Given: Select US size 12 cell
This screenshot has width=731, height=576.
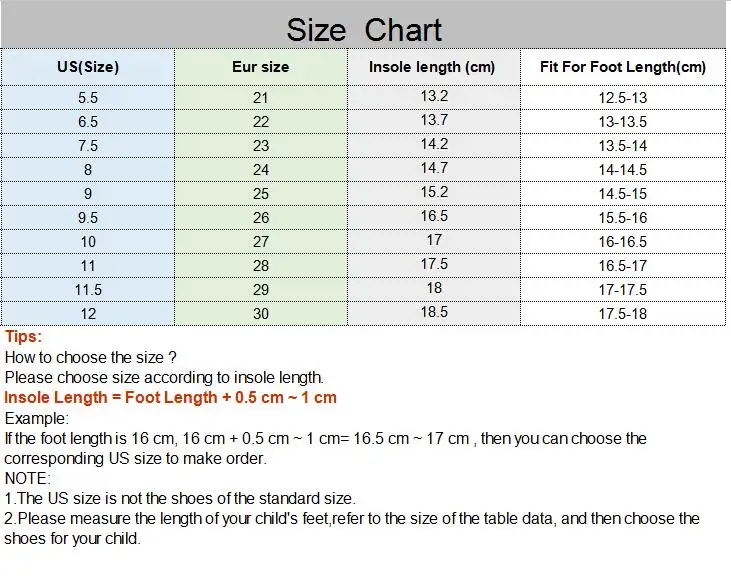Looking at the screenshot, I should click(x=88, y=314).
